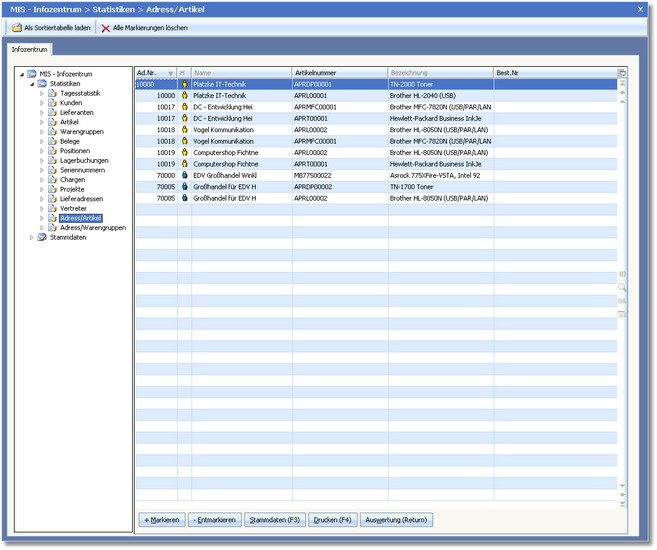Click the jump-to-first-record arrow icon at grid top
Screen dimensions: 657x550
[x=622, y=83]
